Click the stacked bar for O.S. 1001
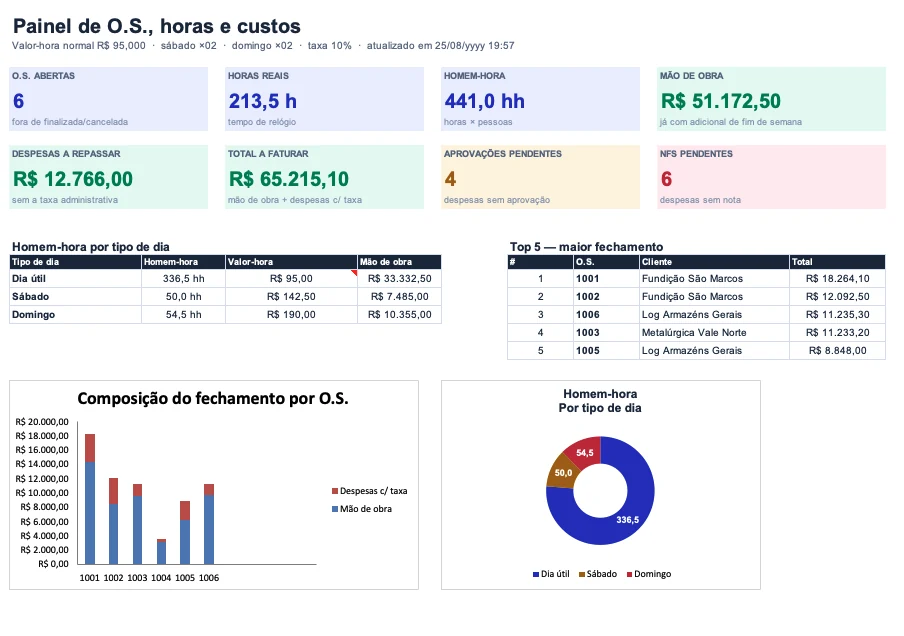Viewport: 904px width, 636px height. [90, 499]
